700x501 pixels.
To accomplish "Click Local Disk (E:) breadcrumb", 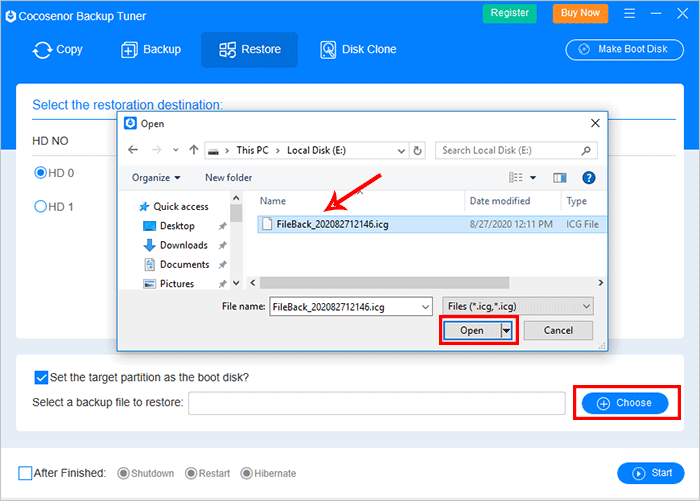I will pyautogui.click(x=316, y=150).
